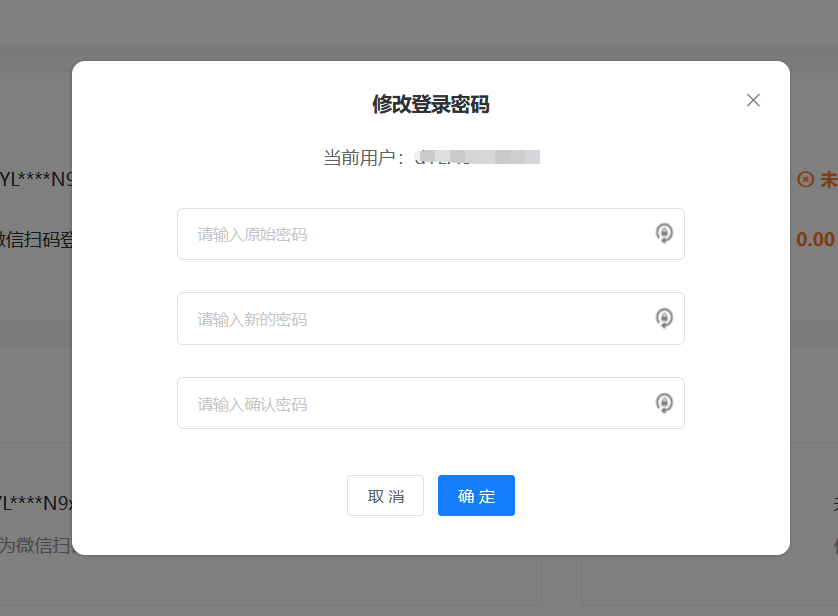Click the 请输入新的密码 input field
This screenshot has height=616, width=838.
(431, 318)
